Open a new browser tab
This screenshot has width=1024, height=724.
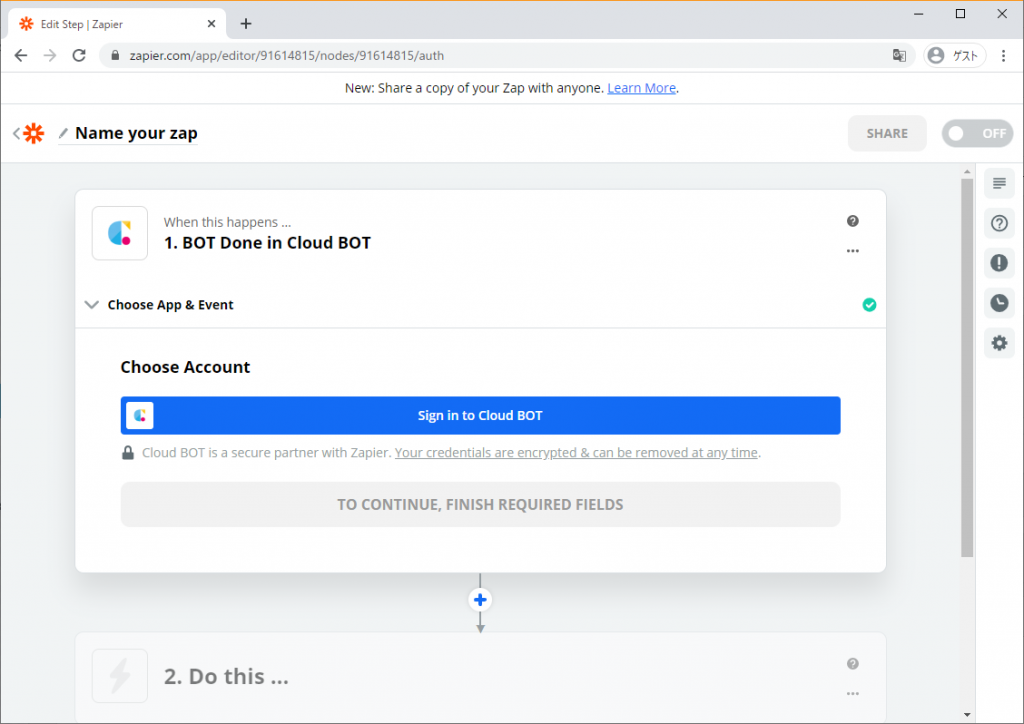tap(246, 24)
